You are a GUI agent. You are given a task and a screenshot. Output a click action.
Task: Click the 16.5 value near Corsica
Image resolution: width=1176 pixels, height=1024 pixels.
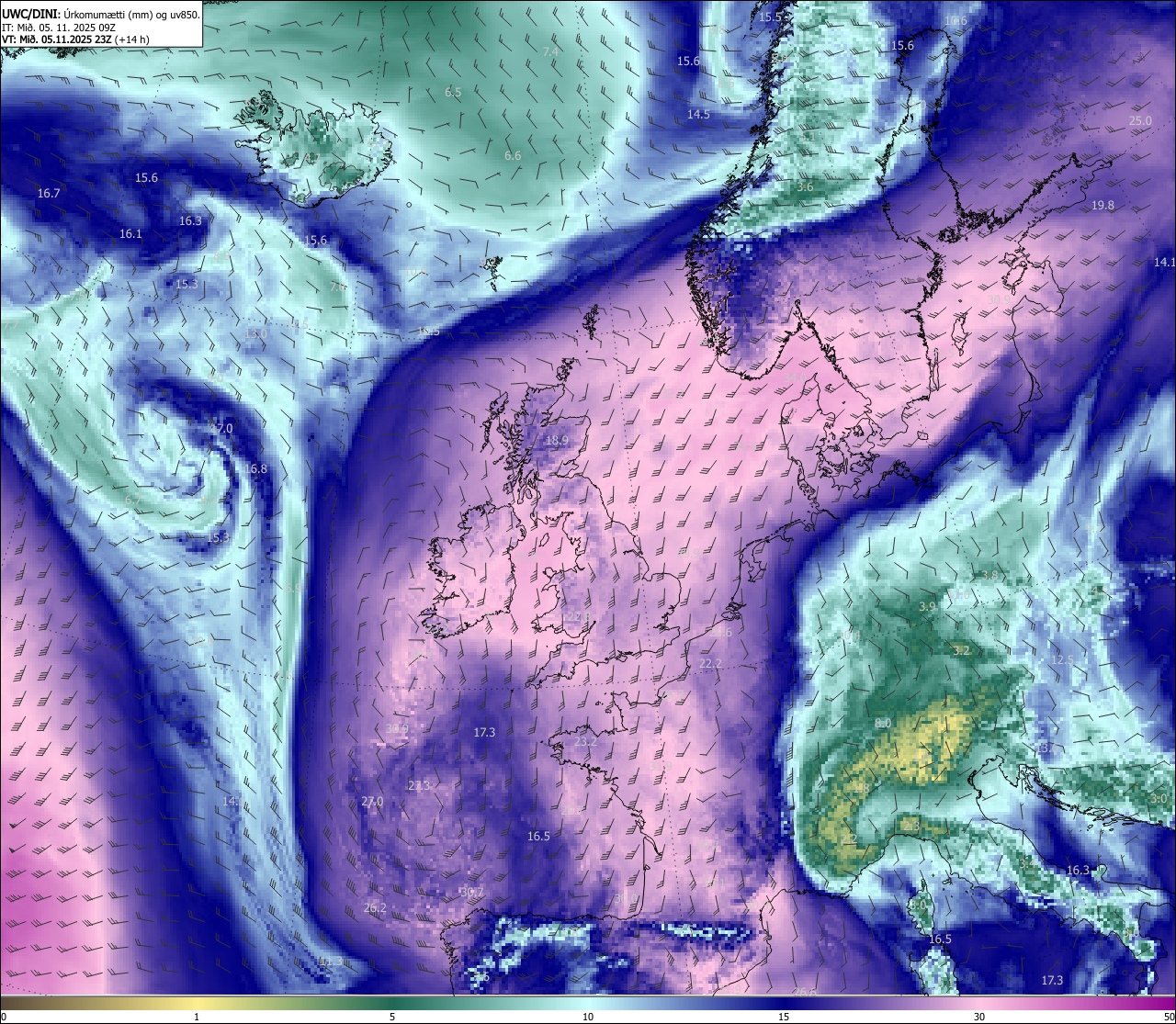940,939
